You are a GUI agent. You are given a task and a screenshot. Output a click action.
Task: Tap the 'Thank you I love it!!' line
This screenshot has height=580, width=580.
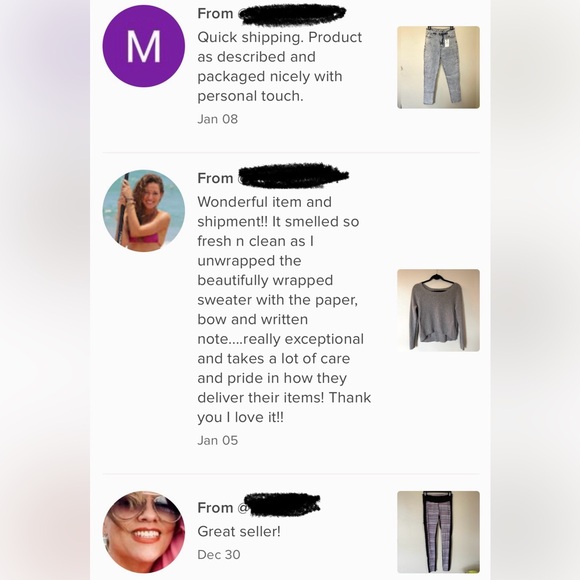pos(284,408)
